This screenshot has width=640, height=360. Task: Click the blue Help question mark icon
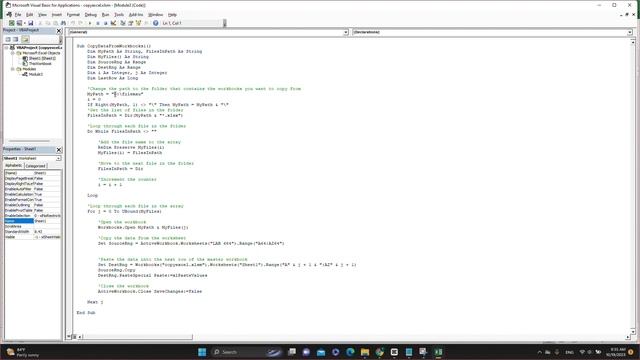click(156, 23)
